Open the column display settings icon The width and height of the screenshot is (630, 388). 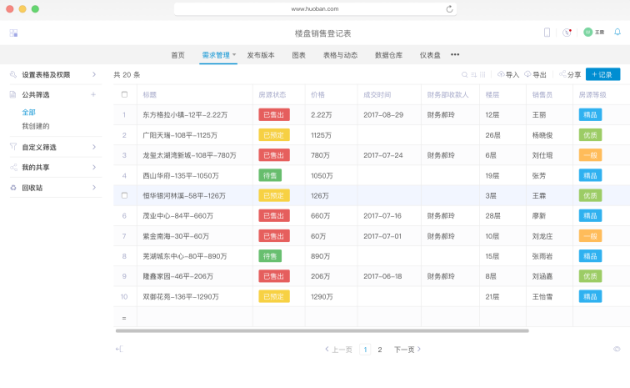(x=483, y=75)
